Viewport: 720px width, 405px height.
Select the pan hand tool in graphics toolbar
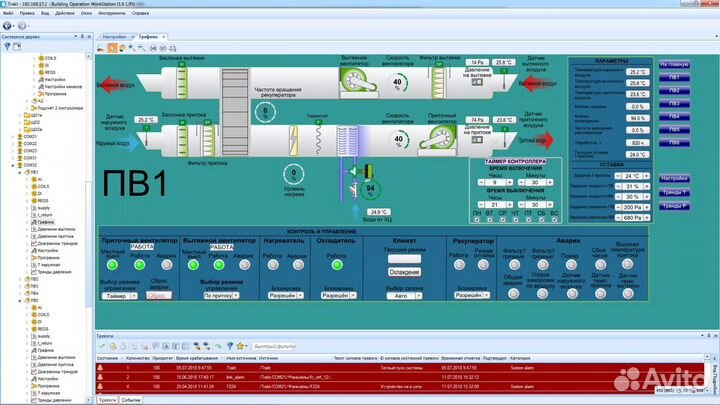[x=111, y=46]
